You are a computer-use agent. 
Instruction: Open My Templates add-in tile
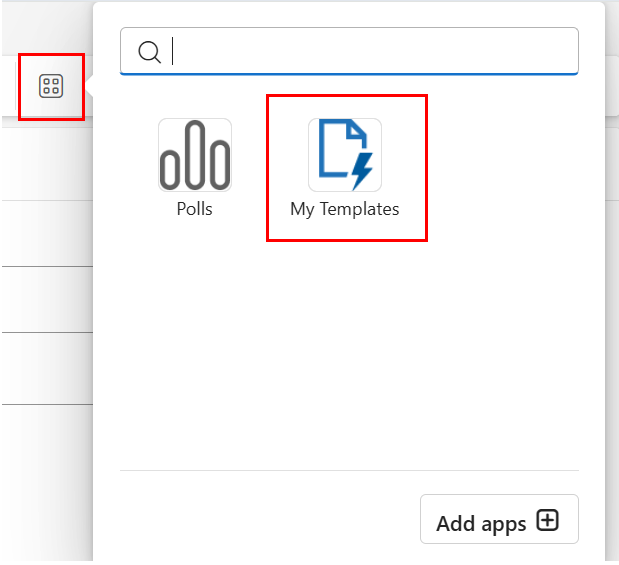[344, 168]
